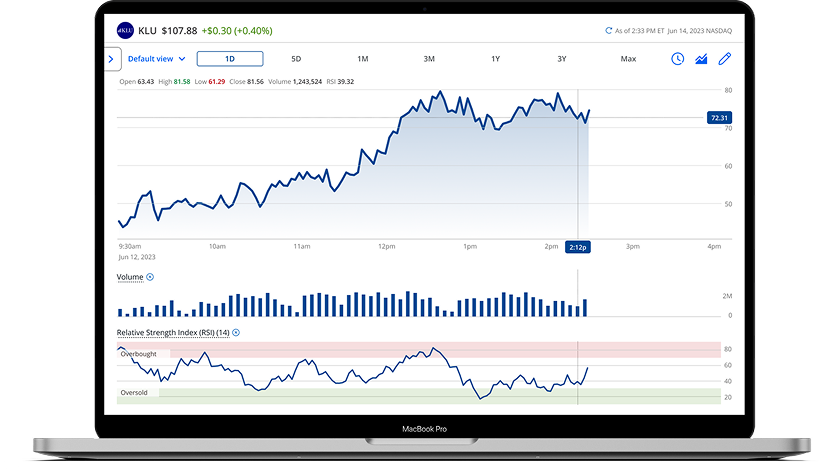The height and width of the screenshot is (473, 840).
Task: Select the 1Y time range
Action: (x=495, y=59)
